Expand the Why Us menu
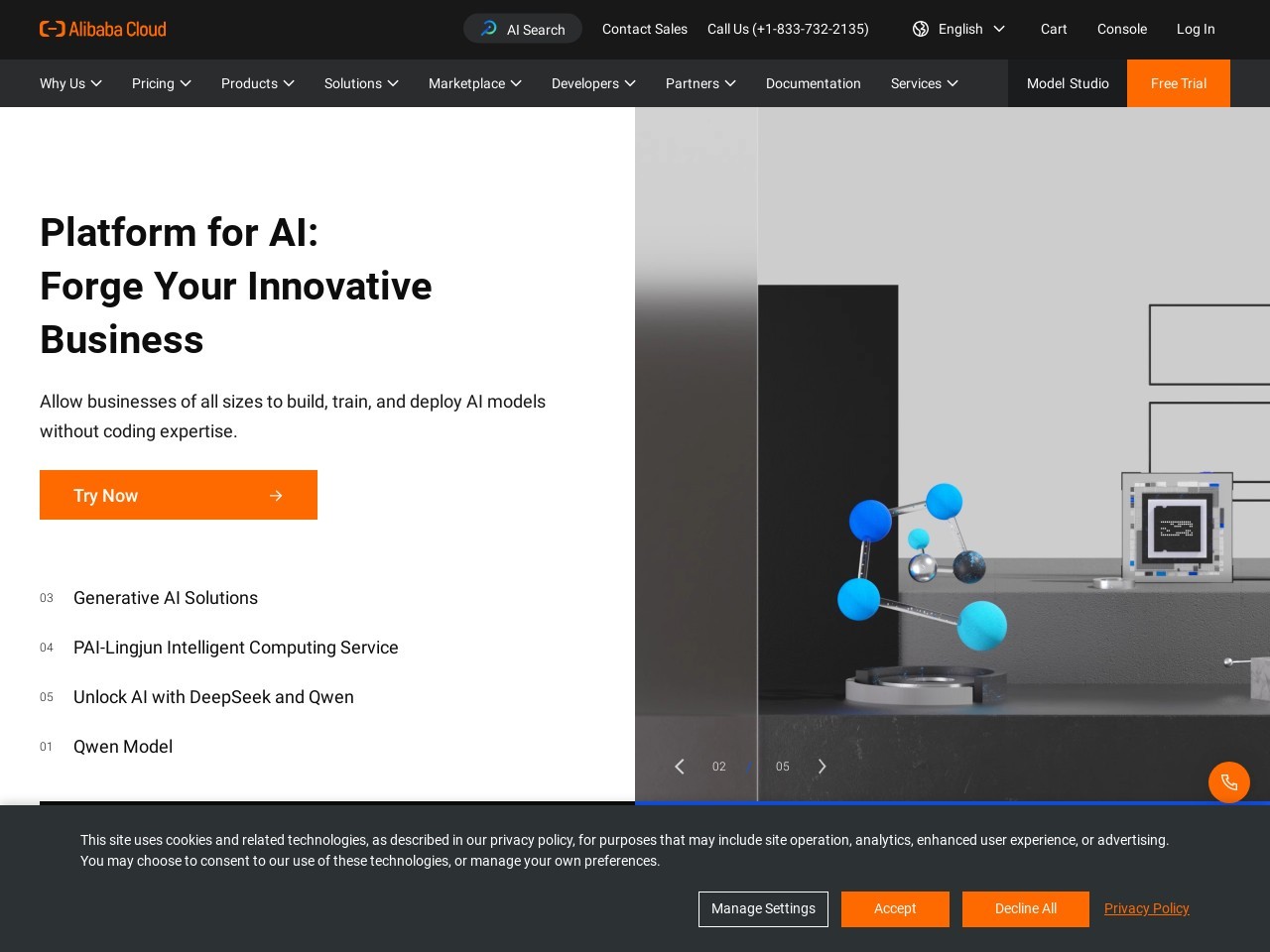Screen dimensions: 1270x952 70,83
